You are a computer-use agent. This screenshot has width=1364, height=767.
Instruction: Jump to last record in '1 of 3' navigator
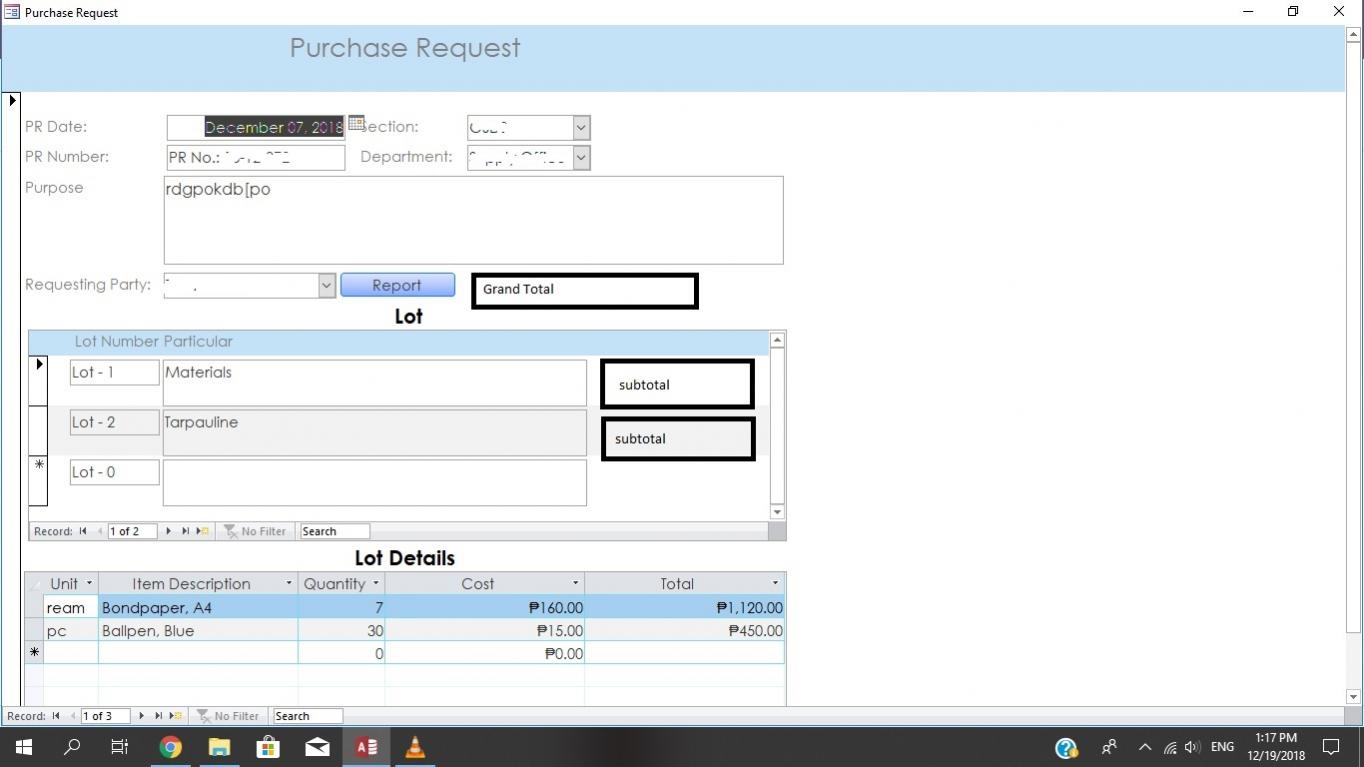coord(158,716)
